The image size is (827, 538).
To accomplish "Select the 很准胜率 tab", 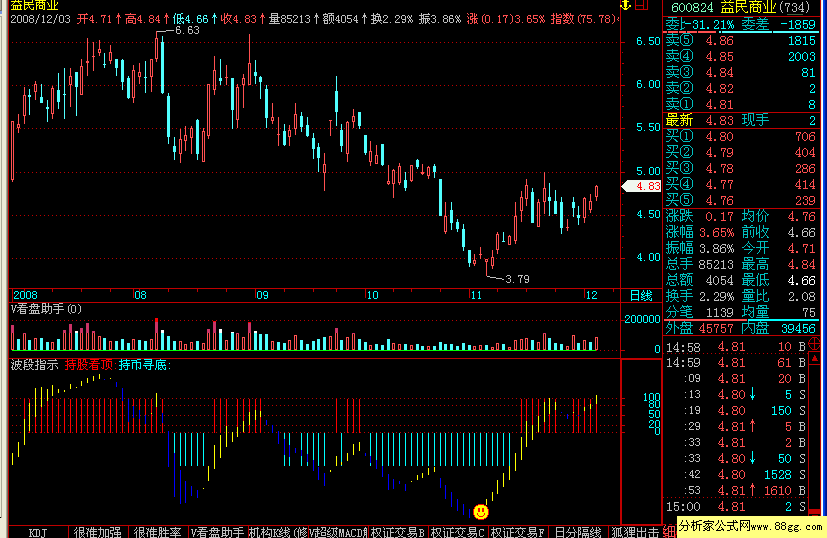I will [x=157, y=532].
